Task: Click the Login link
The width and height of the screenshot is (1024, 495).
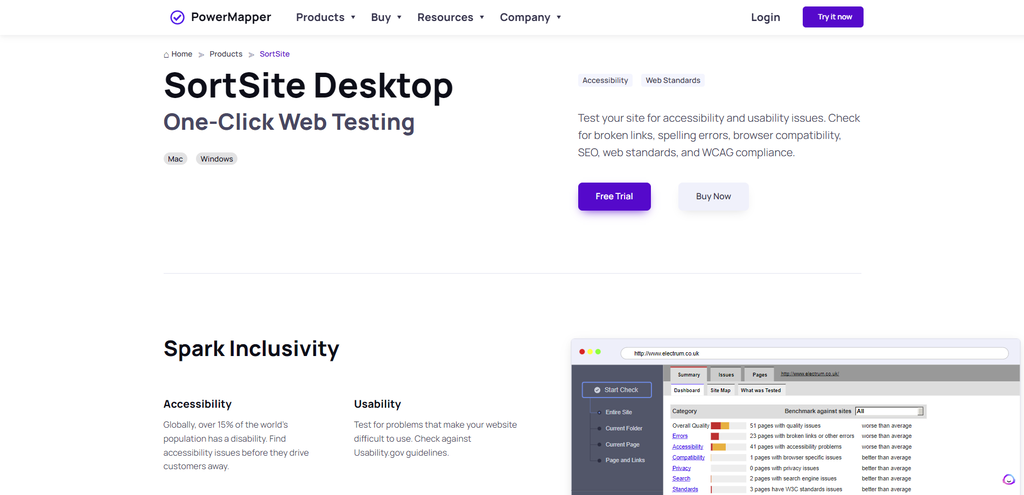Action: pos(765,18)
